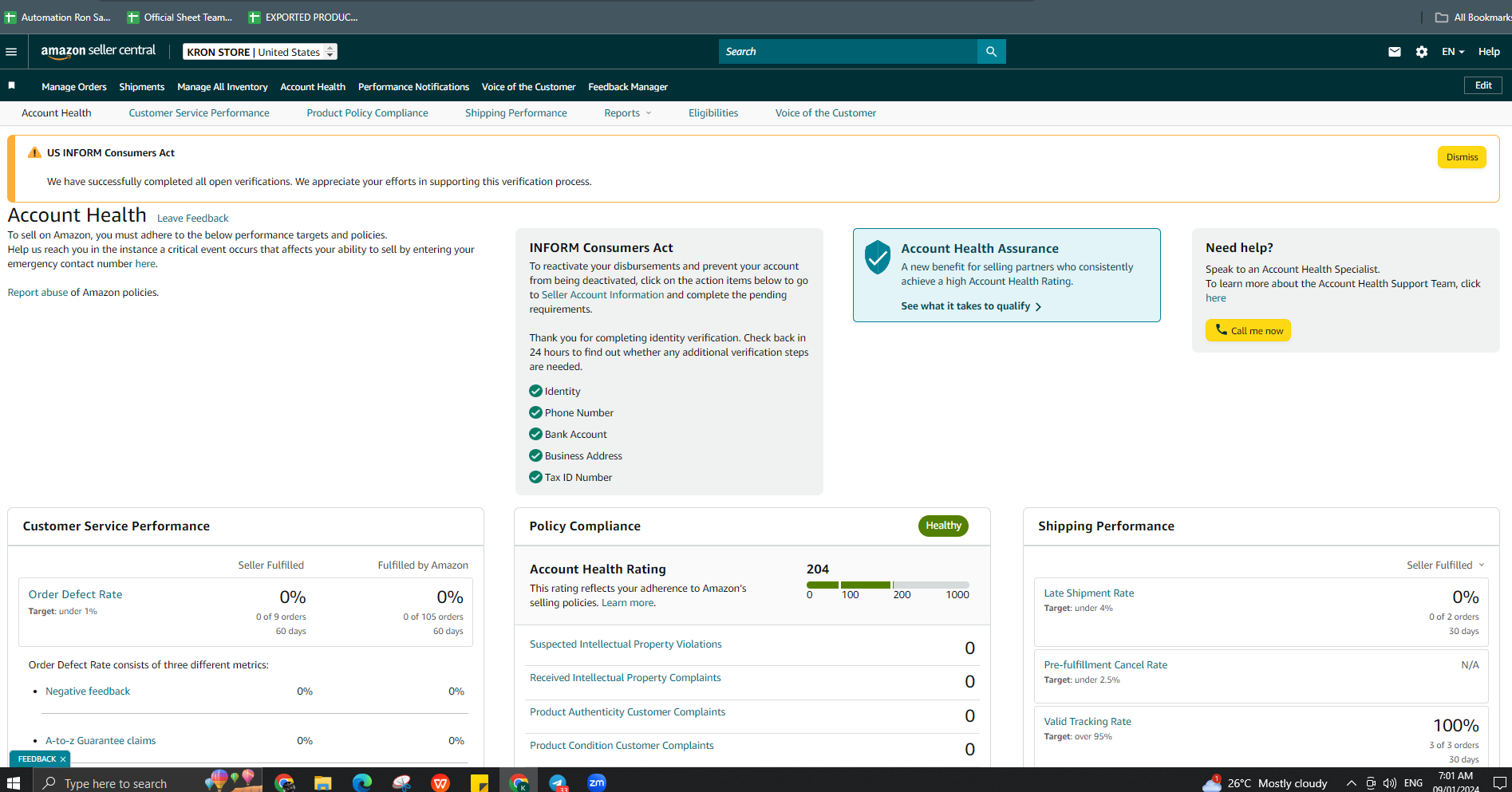Click the Identity verified checkmark icon

click(535, 391)
